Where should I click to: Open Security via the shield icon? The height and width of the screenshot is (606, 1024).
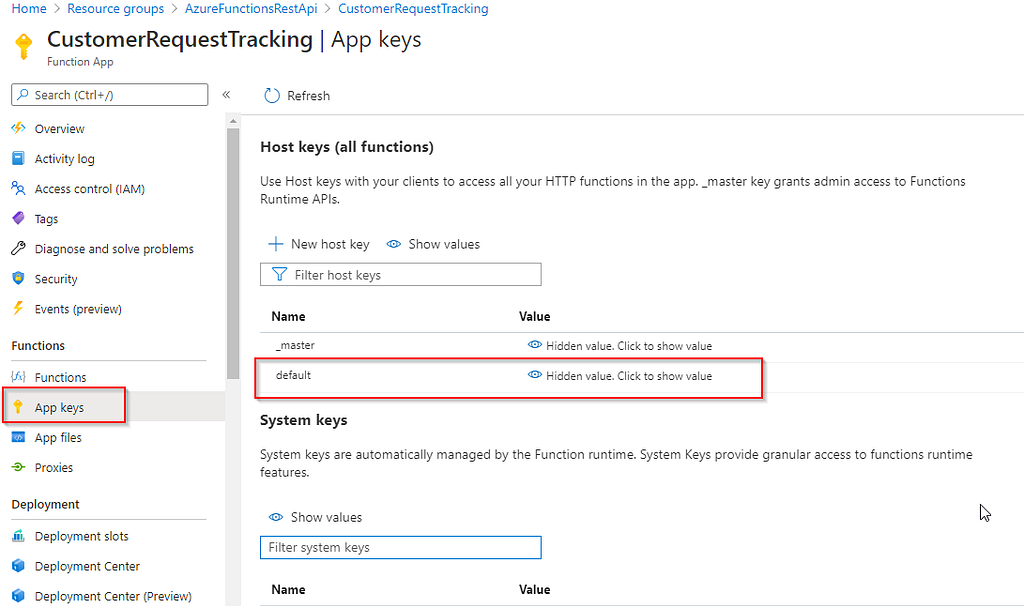click(x=18, y=278)
